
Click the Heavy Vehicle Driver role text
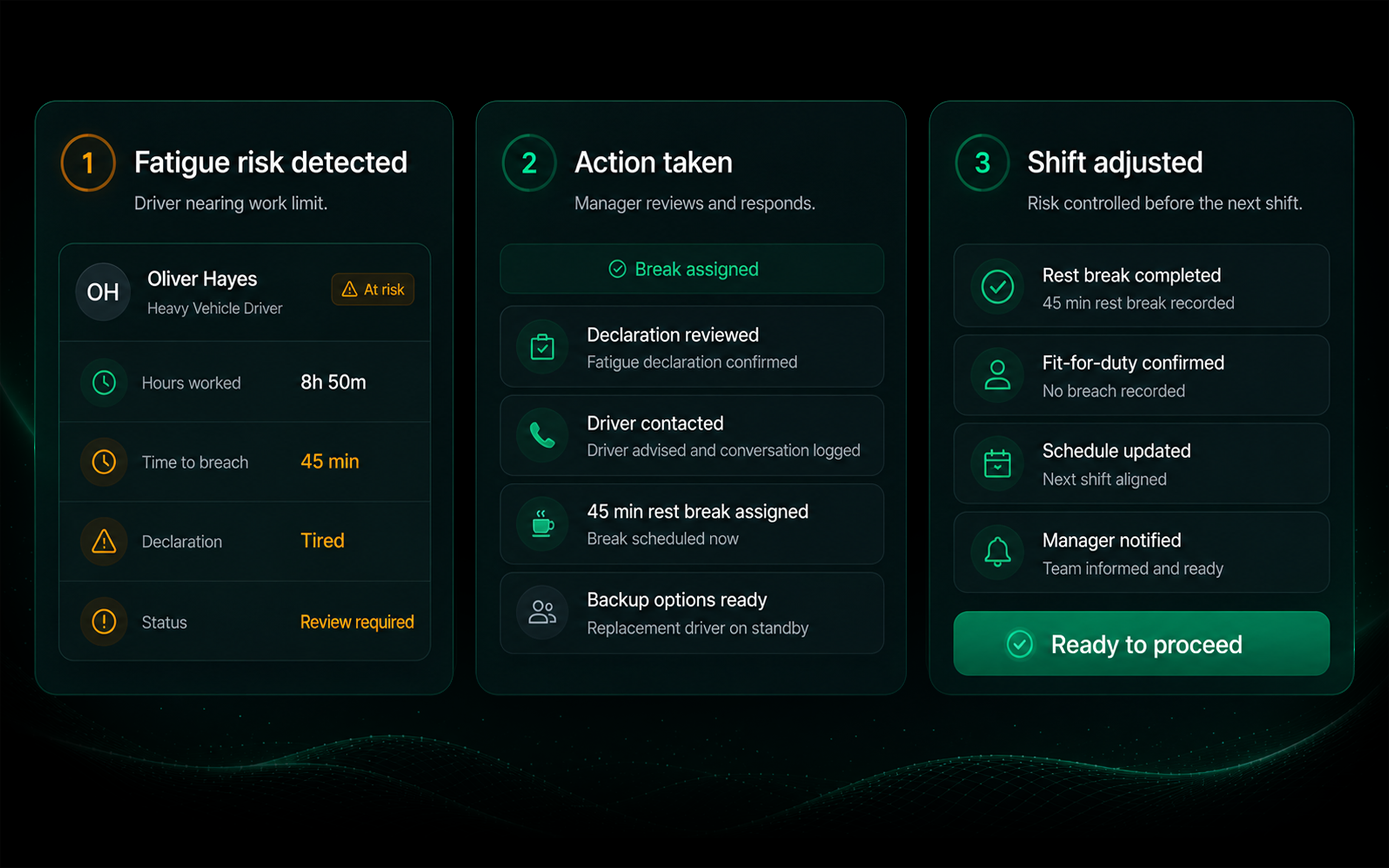coord(215,308)
